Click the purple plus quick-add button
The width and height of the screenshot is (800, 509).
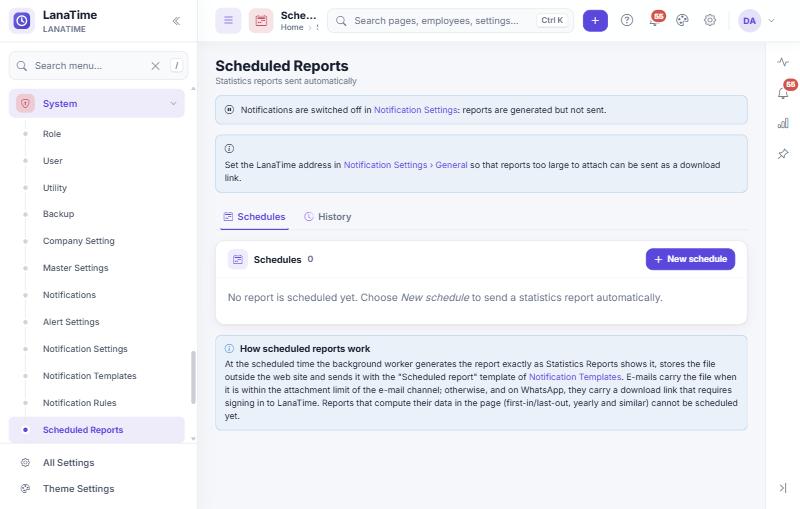[595, 21]
